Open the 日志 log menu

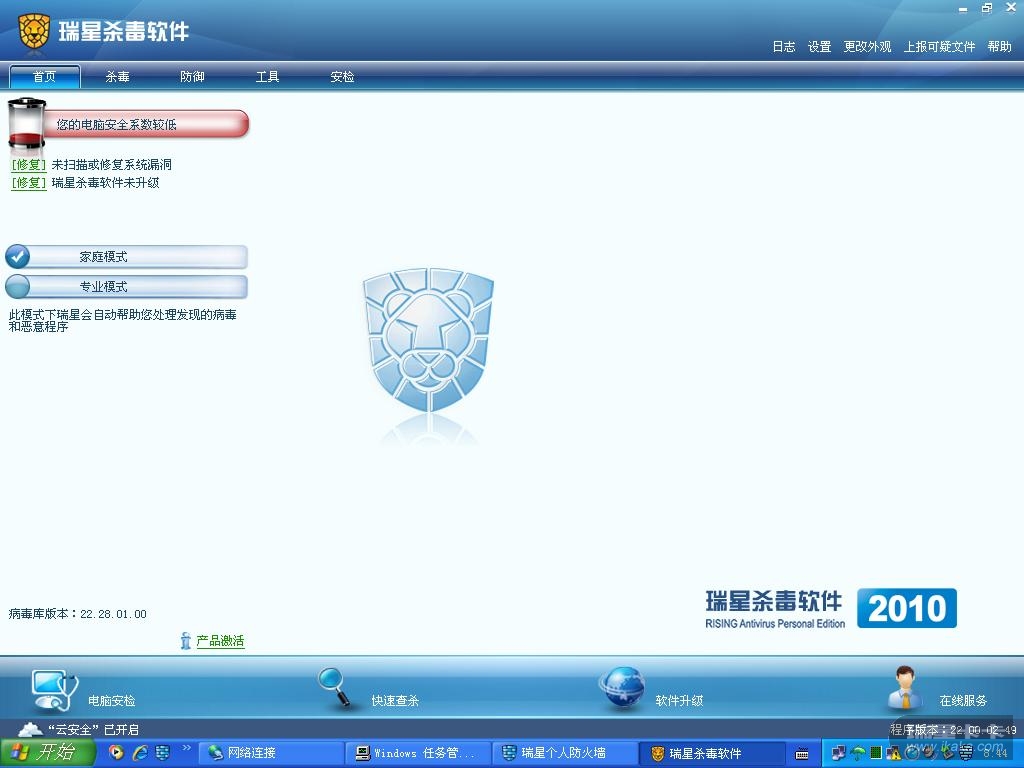coord(784,46)
